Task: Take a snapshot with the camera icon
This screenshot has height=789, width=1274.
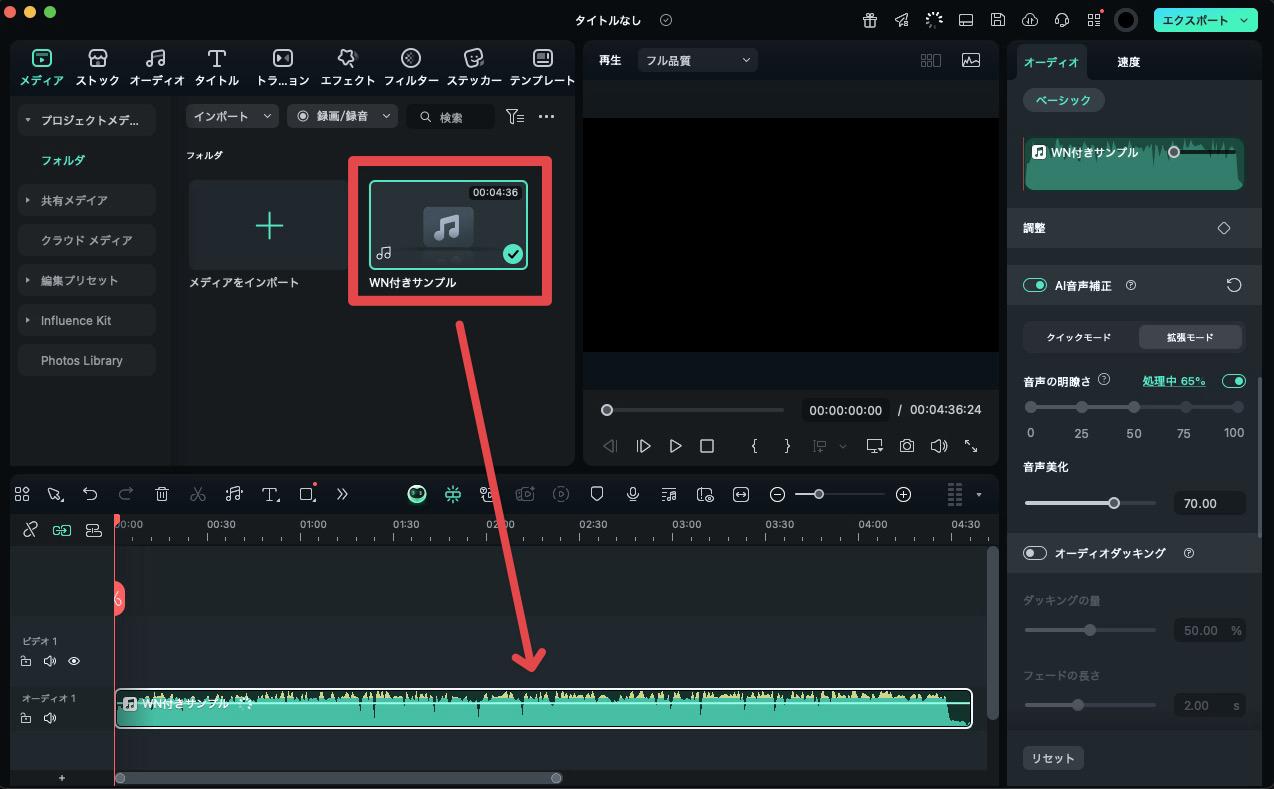Action: [x=906, y=446]
